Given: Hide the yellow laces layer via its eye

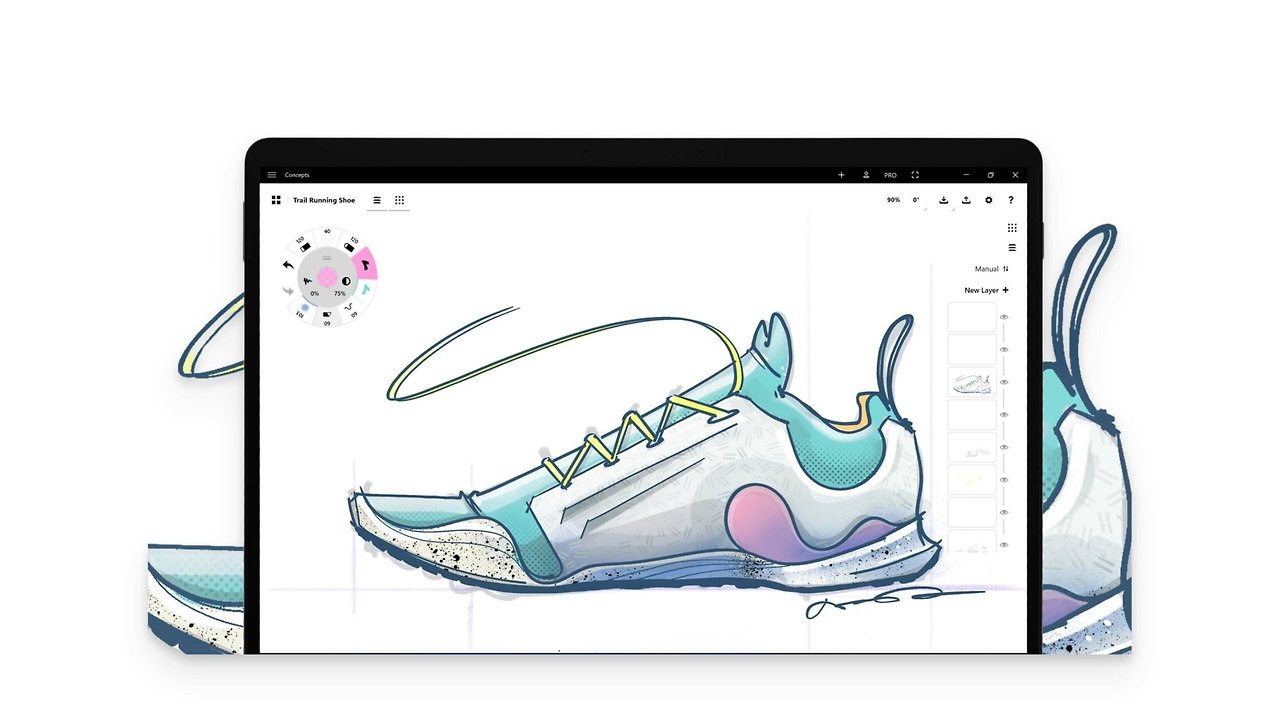Looking at the screenshot, I should 1004,480.
